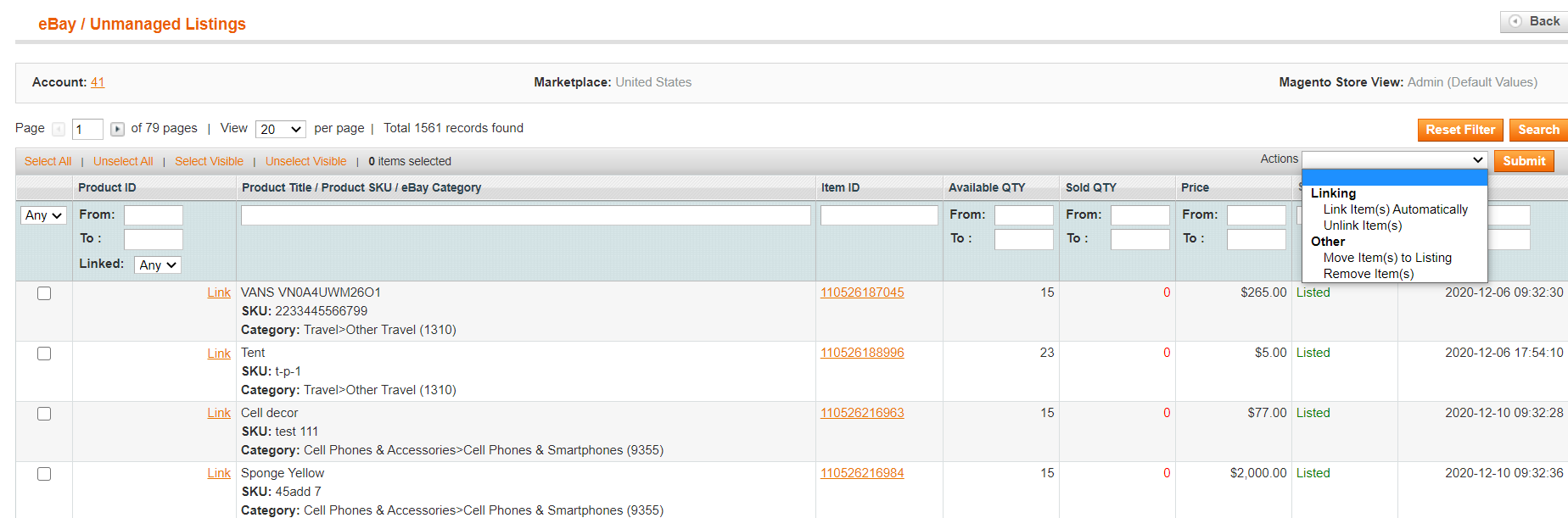
Task: Go to next page arrow icon
Action: coord(118,129)
